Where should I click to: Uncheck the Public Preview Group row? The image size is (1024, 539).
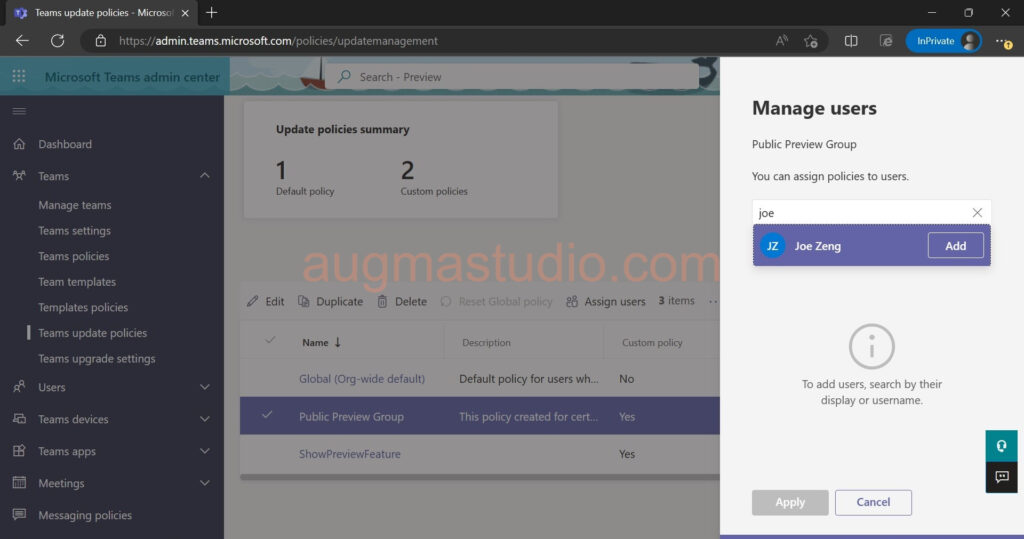267,416
